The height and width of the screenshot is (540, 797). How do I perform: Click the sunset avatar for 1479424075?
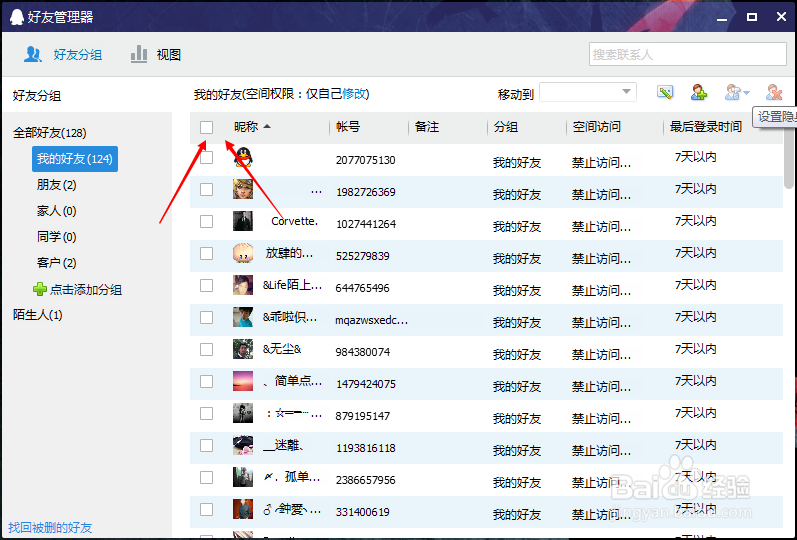pos(243,381)
